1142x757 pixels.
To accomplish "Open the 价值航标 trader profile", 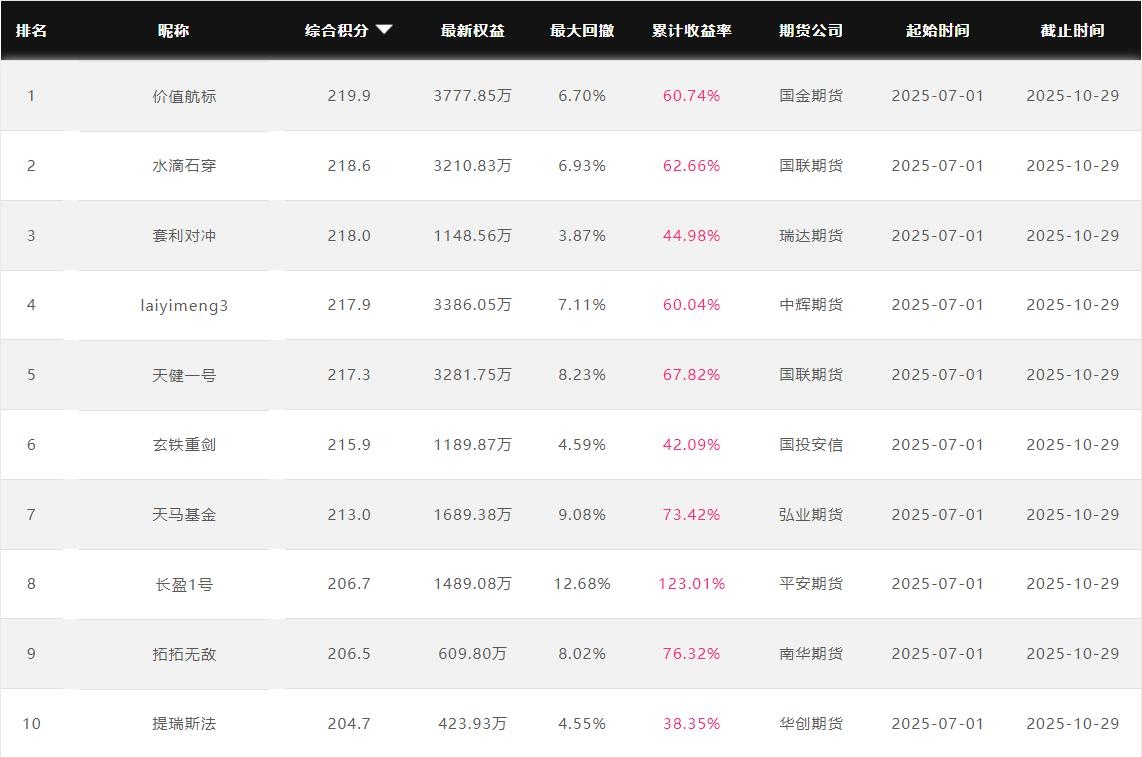I will point(184,96).
